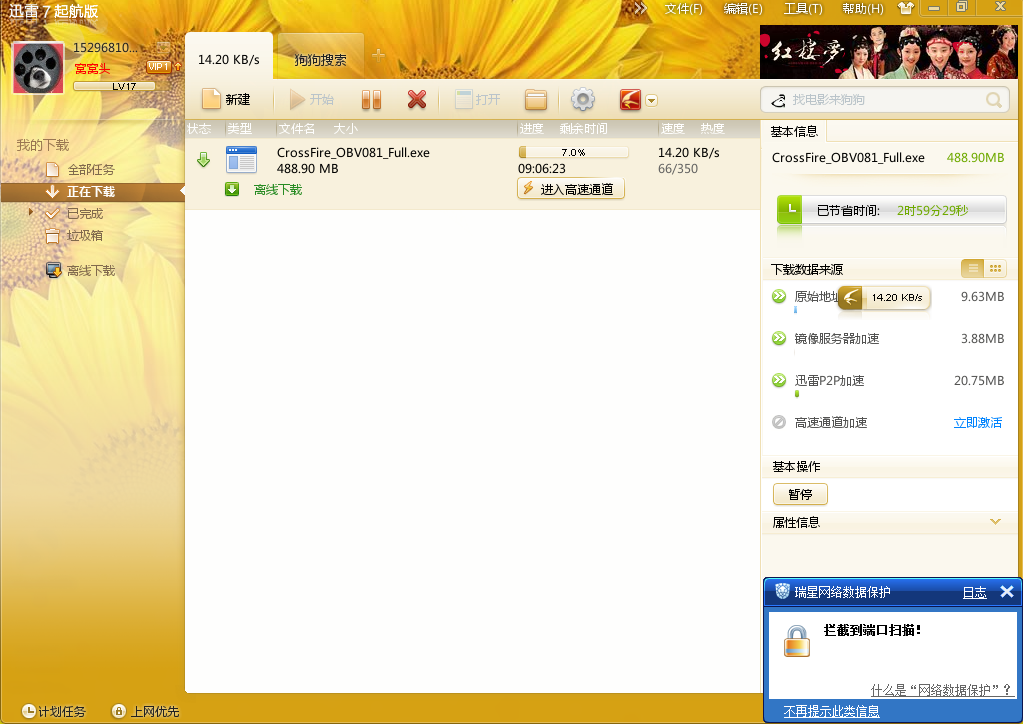Click the Open (打开) file icon

[463, 99]
